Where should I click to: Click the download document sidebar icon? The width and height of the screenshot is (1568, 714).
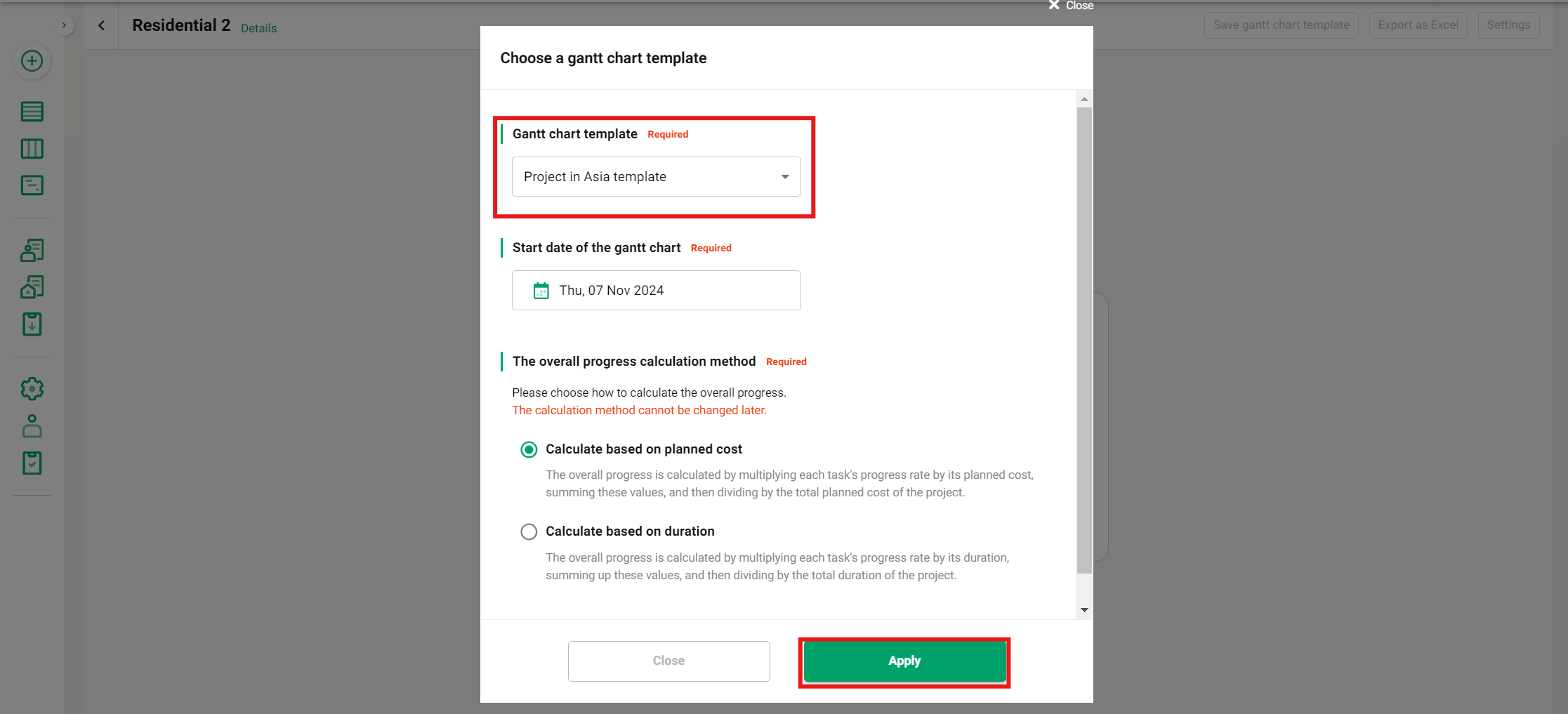32,324
